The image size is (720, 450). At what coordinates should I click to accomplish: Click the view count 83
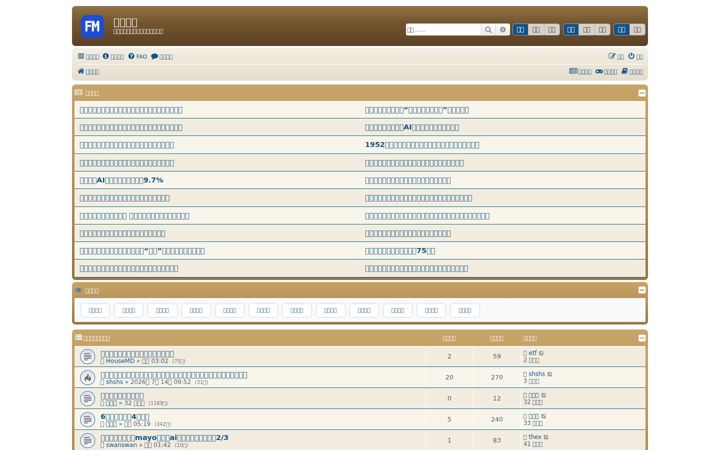(497, 440)
